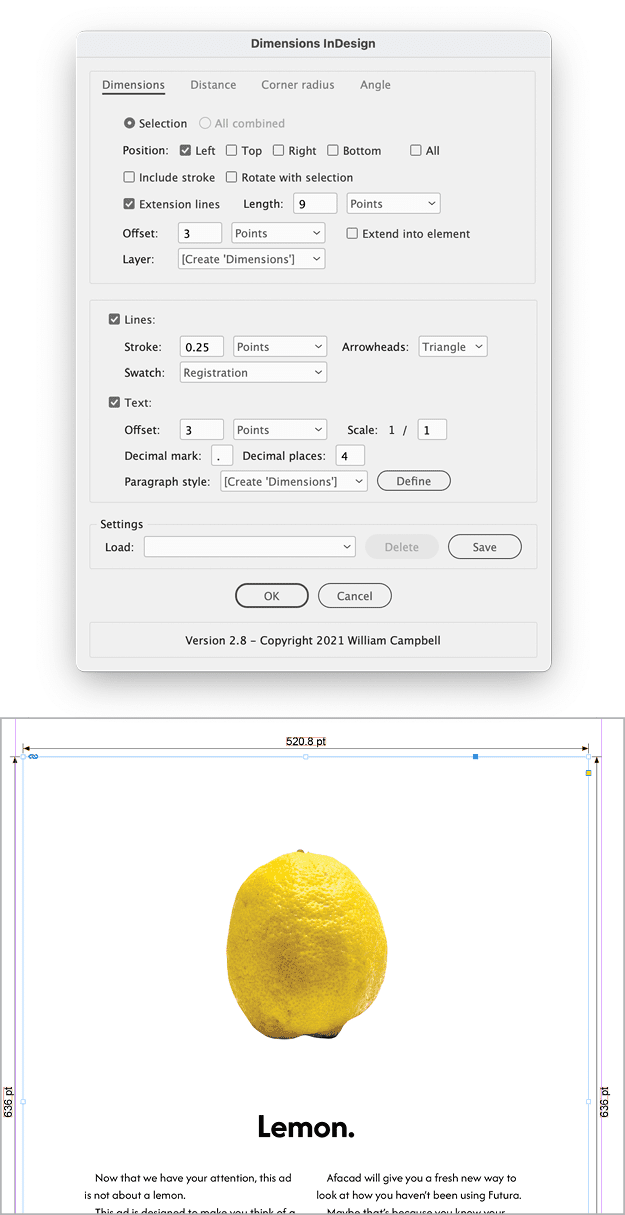Click the version copyright text
Image resolution: width=625 pixels, height=1215 pixels.
[313, 640]
